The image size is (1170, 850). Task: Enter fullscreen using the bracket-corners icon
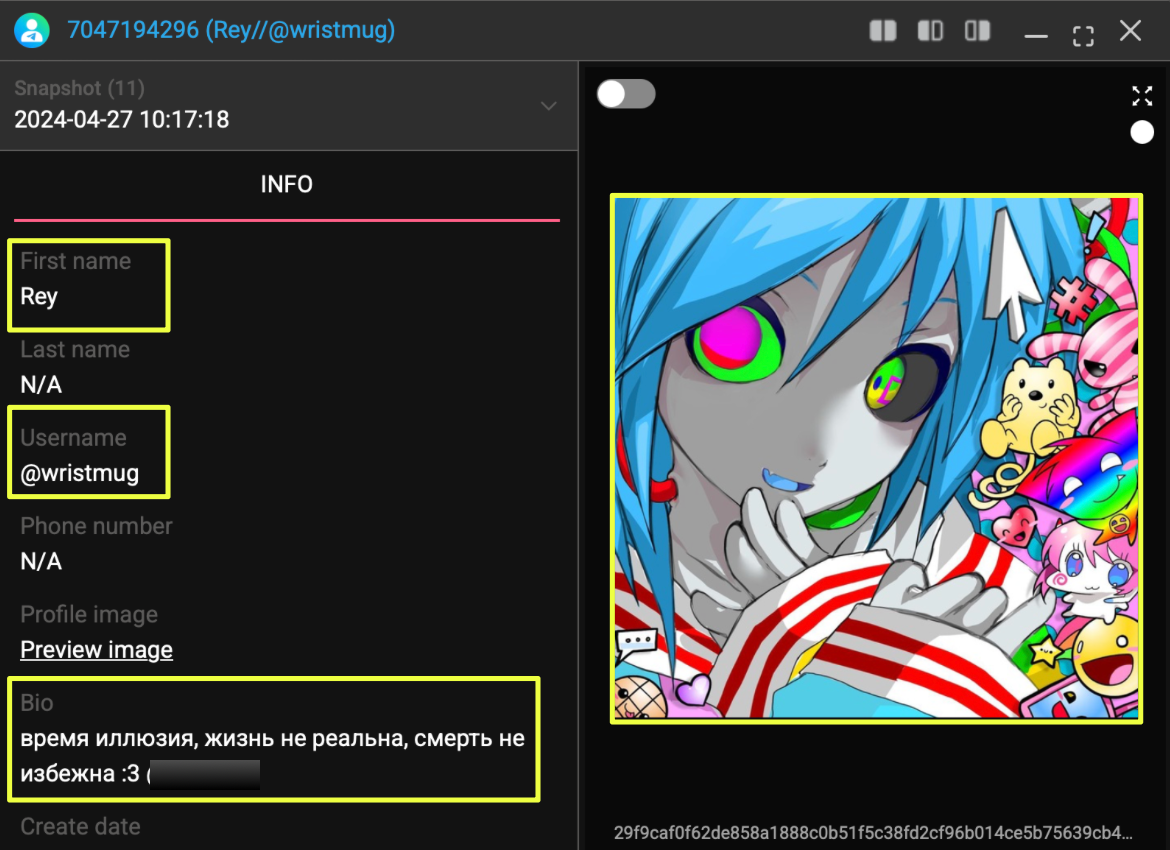click(1082, 36)
